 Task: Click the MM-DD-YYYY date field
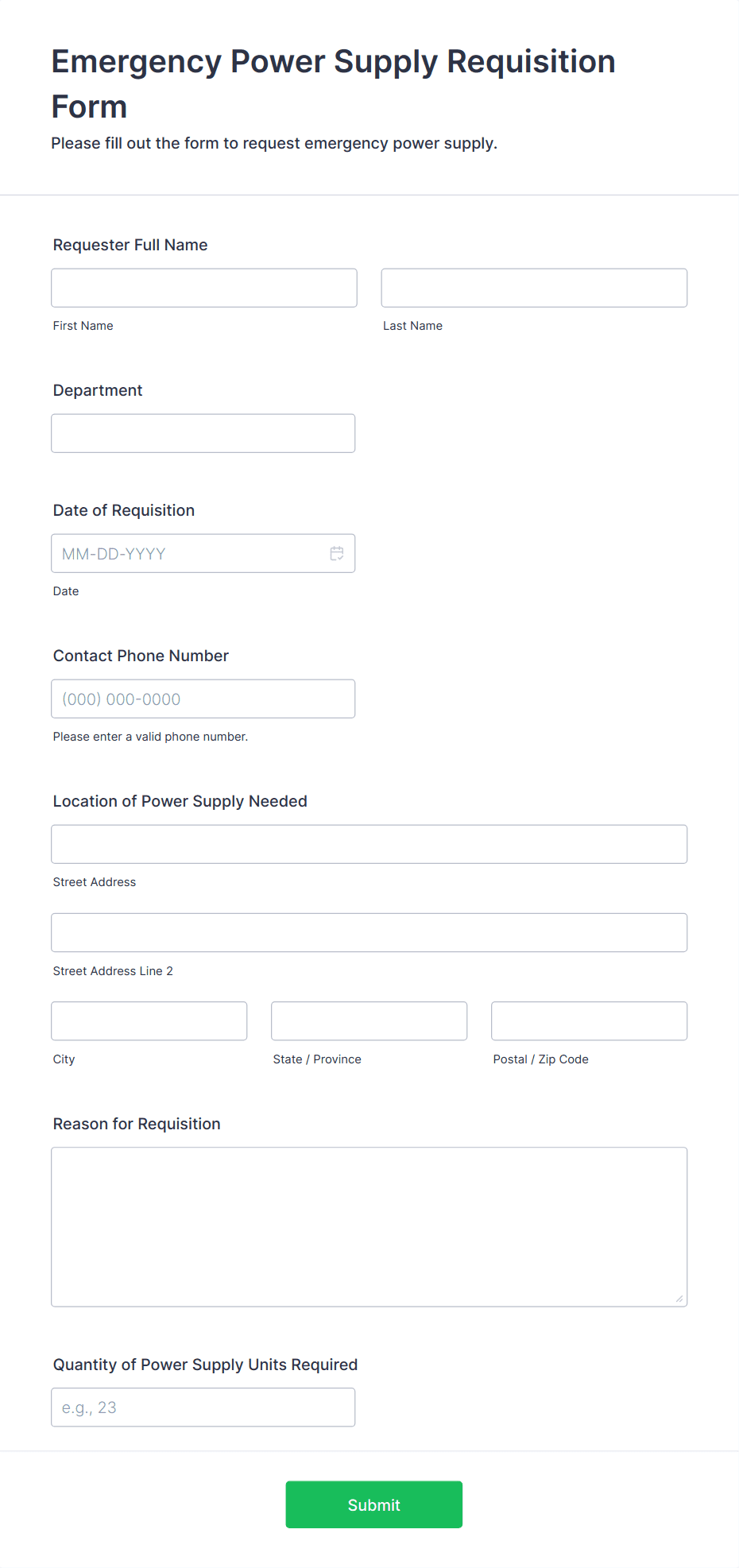[x=203, y=553]
